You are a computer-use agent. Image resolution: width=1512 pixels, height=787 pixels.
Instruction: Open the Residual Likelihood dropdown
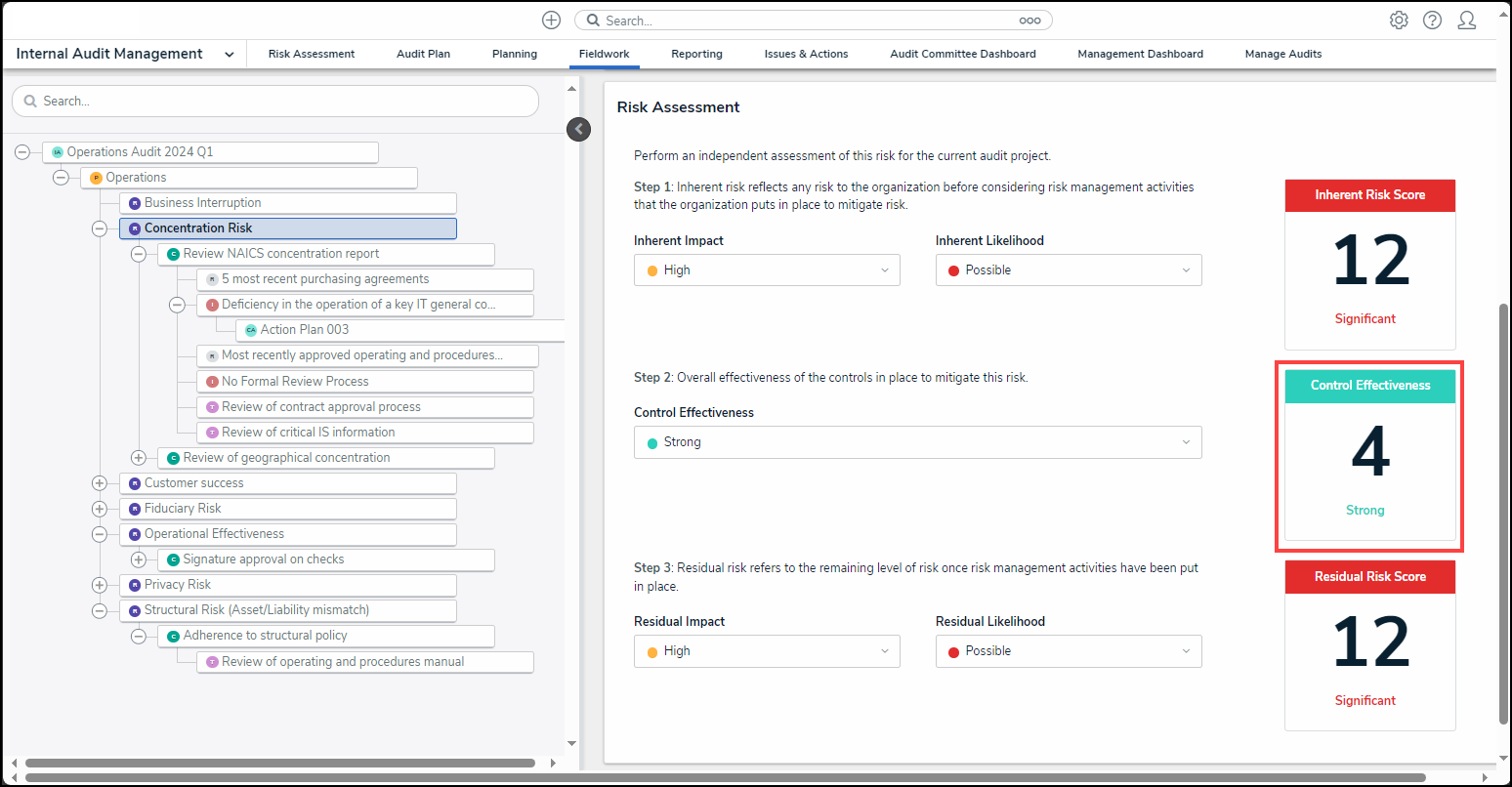click(x=1068, y=651)
